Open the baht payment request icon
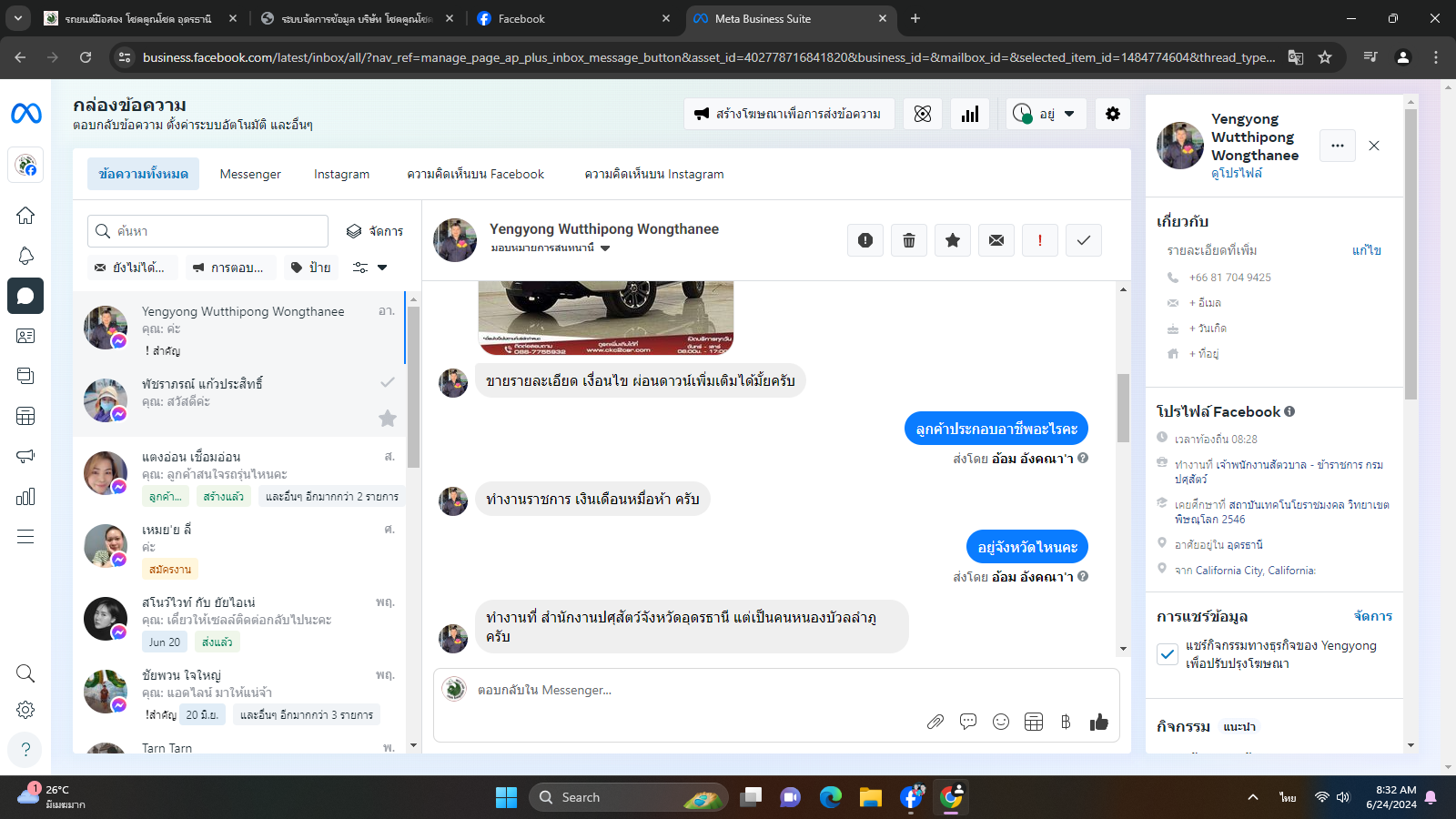 pos(1066,722)
